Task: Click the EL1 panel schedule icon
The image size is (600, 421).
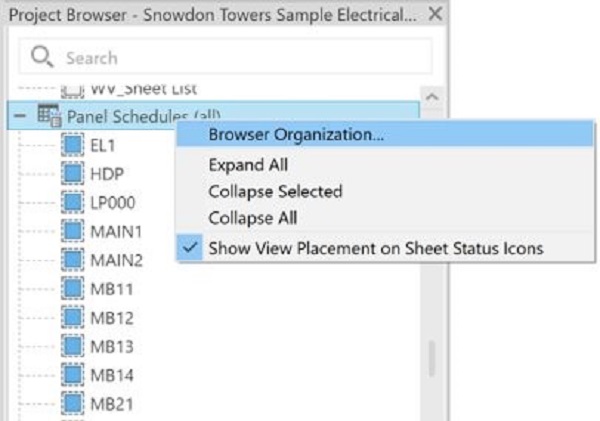Action: coord(73,146)
